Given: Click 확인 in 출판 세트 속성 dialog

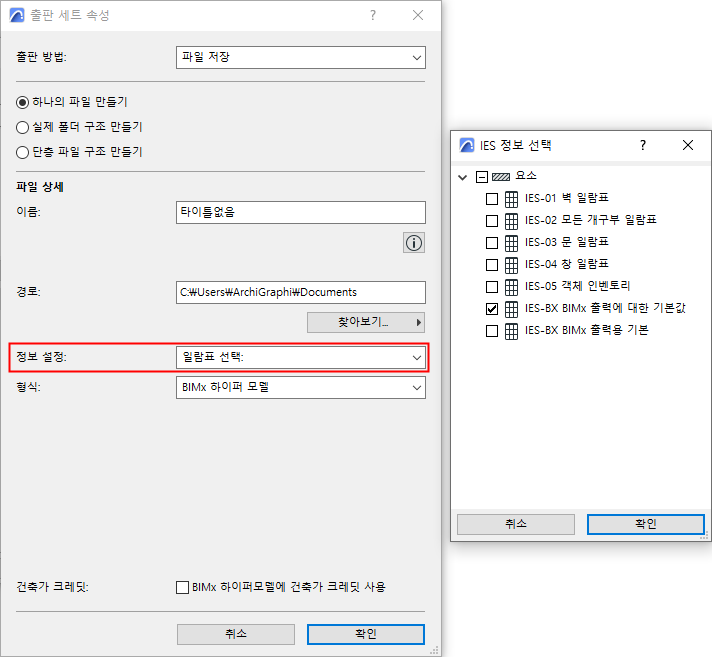Looking at the screenshot, I should [366, 634].
